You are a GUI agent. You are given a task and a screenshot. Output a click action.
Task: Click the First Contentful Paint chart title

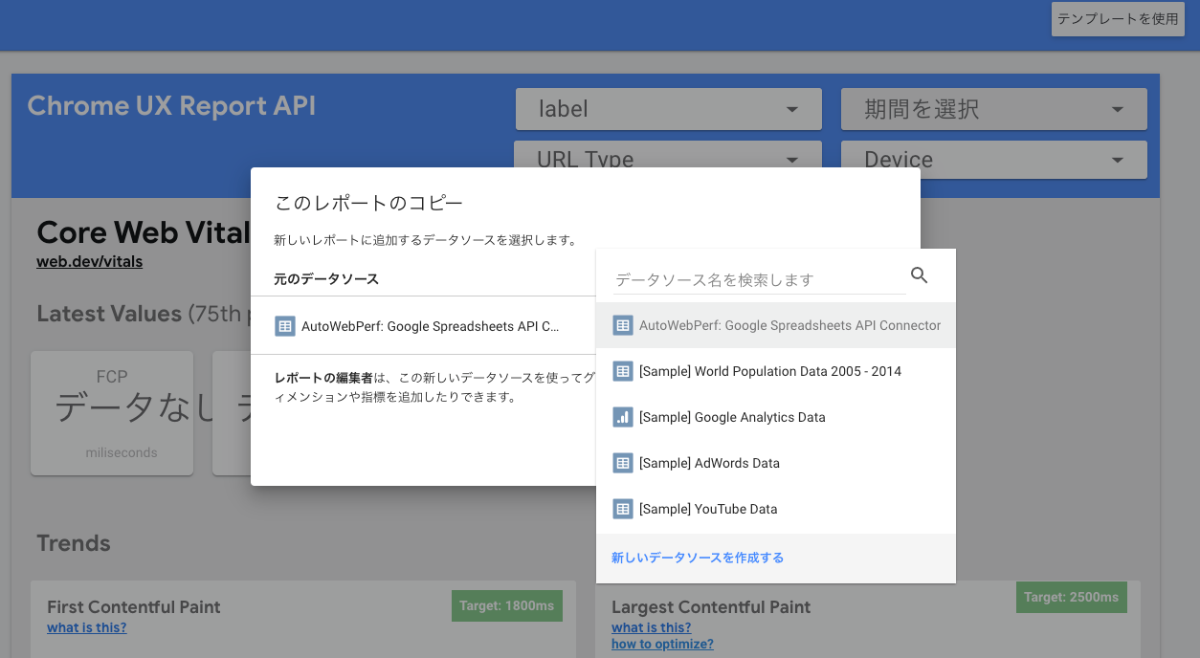click(x=134, y=607)
